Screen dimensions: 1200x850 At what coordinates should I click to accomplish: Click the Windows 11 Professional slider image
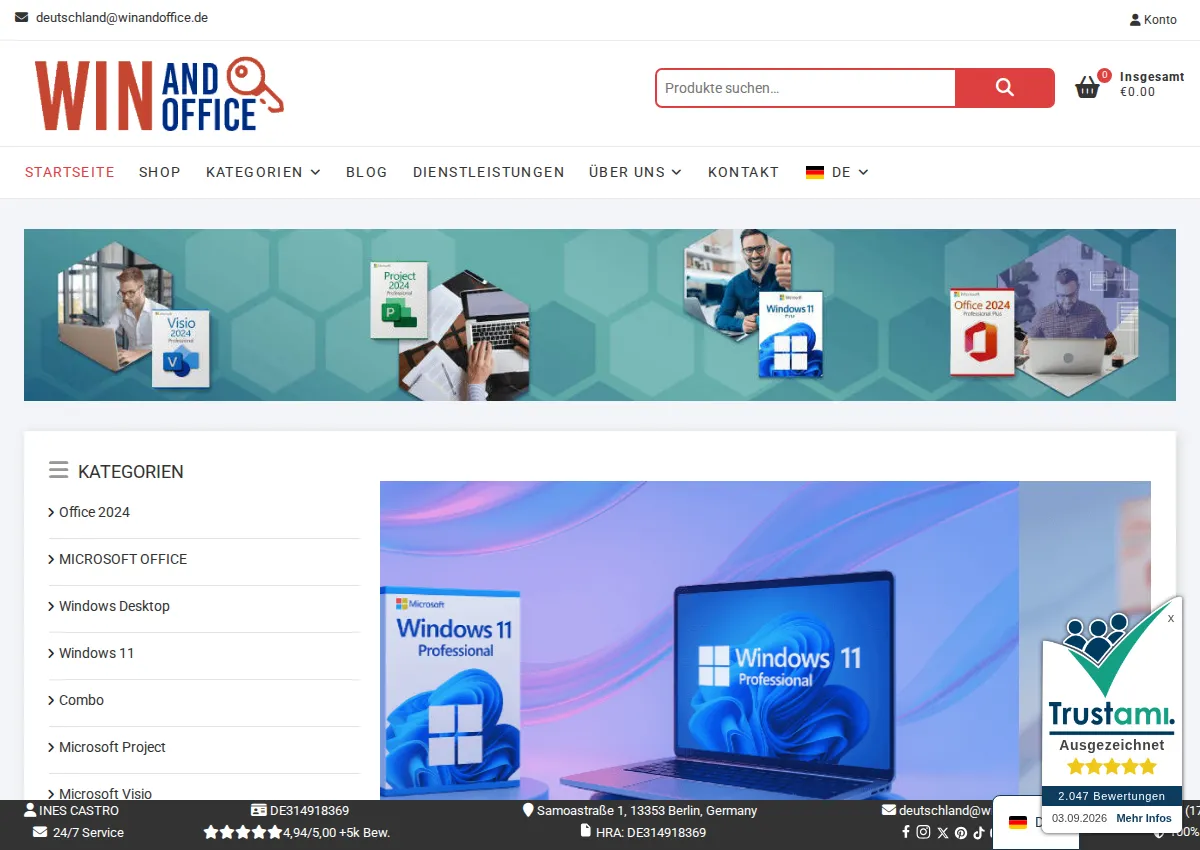pyautogui.click(x=699, y=640)
